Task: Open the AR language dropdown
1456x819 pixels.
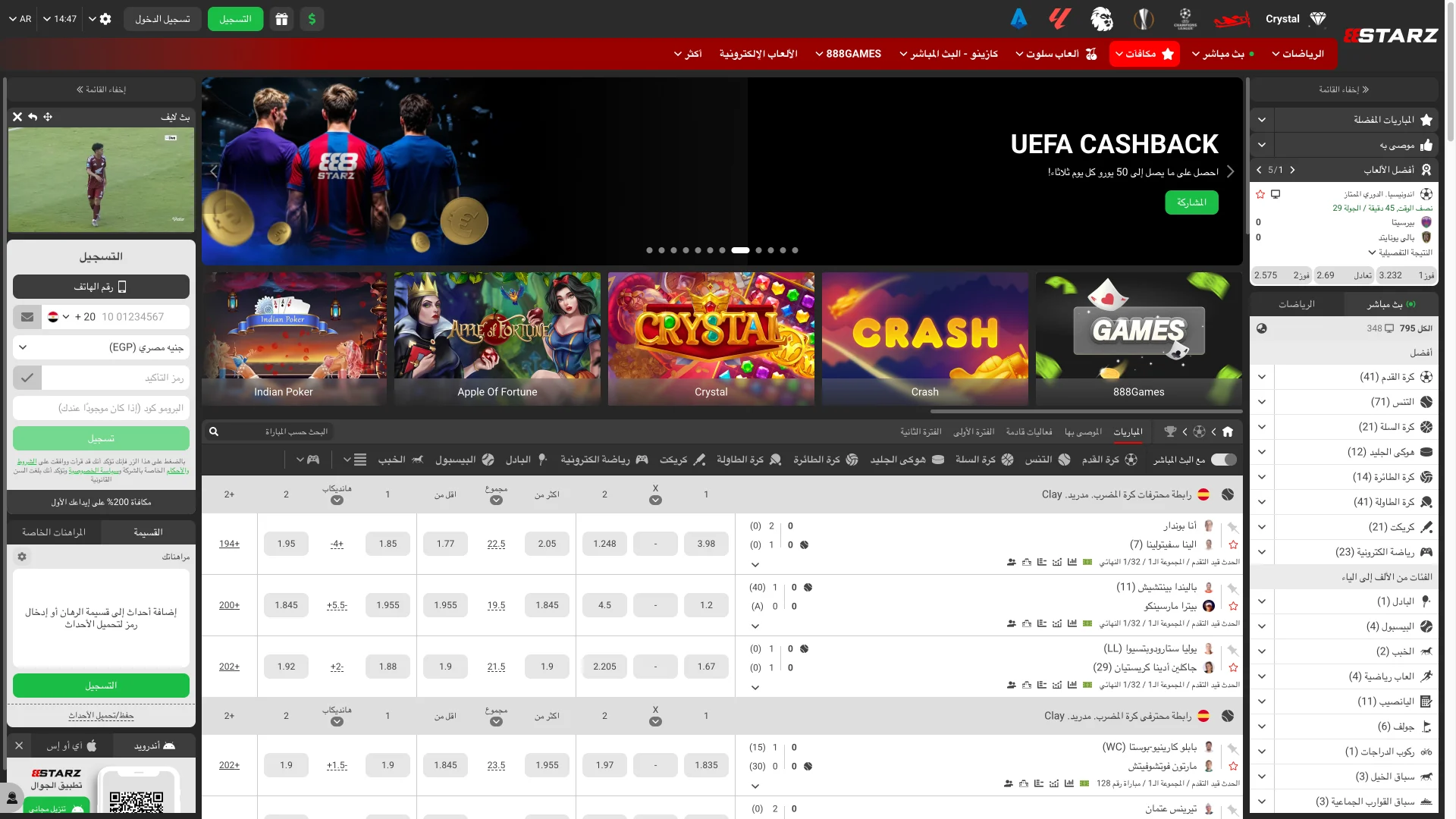Action: [20, 19]
